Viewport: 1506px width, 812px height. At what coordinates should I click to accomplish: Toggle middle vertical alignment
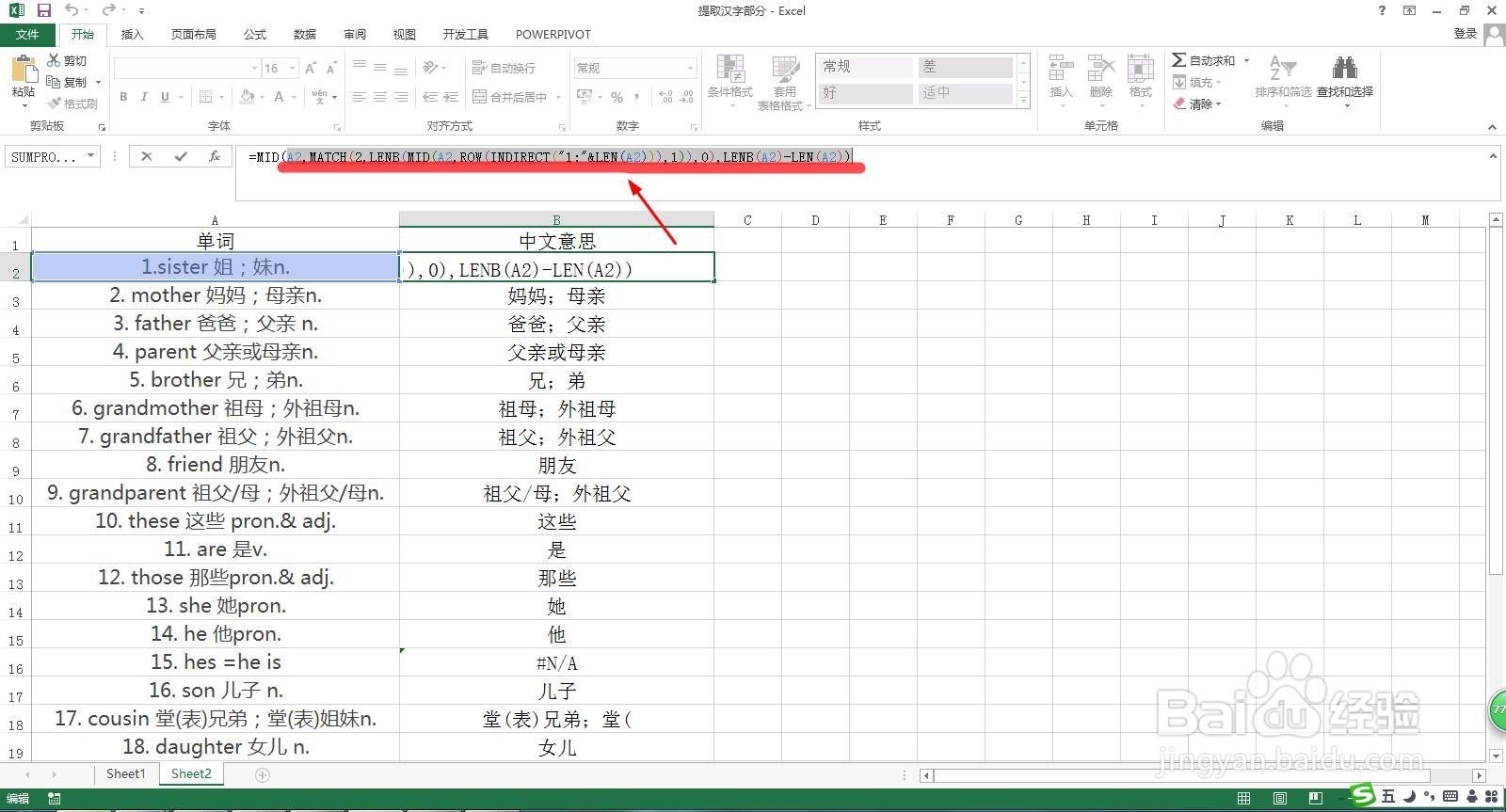coord(380,68)
